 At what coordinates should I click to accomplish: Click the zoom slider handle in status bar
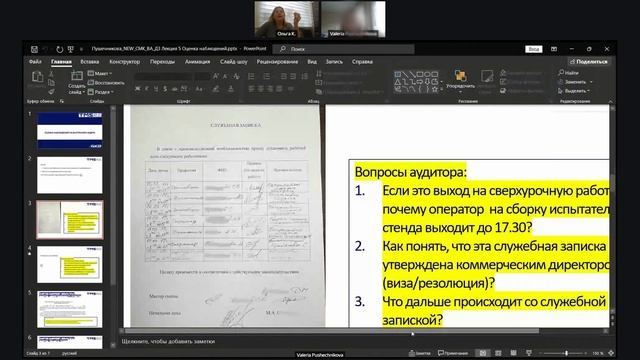566,353
